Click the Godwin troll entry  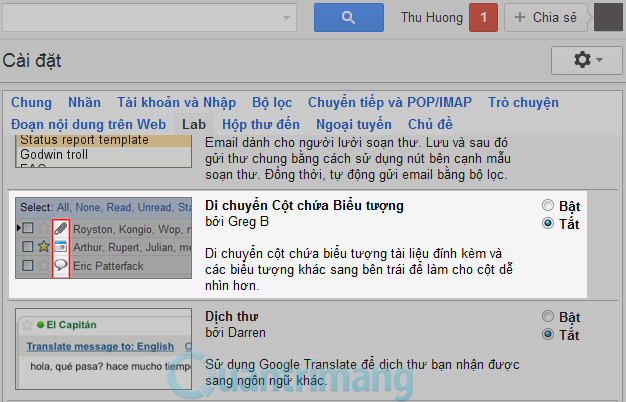pos(54,154)
